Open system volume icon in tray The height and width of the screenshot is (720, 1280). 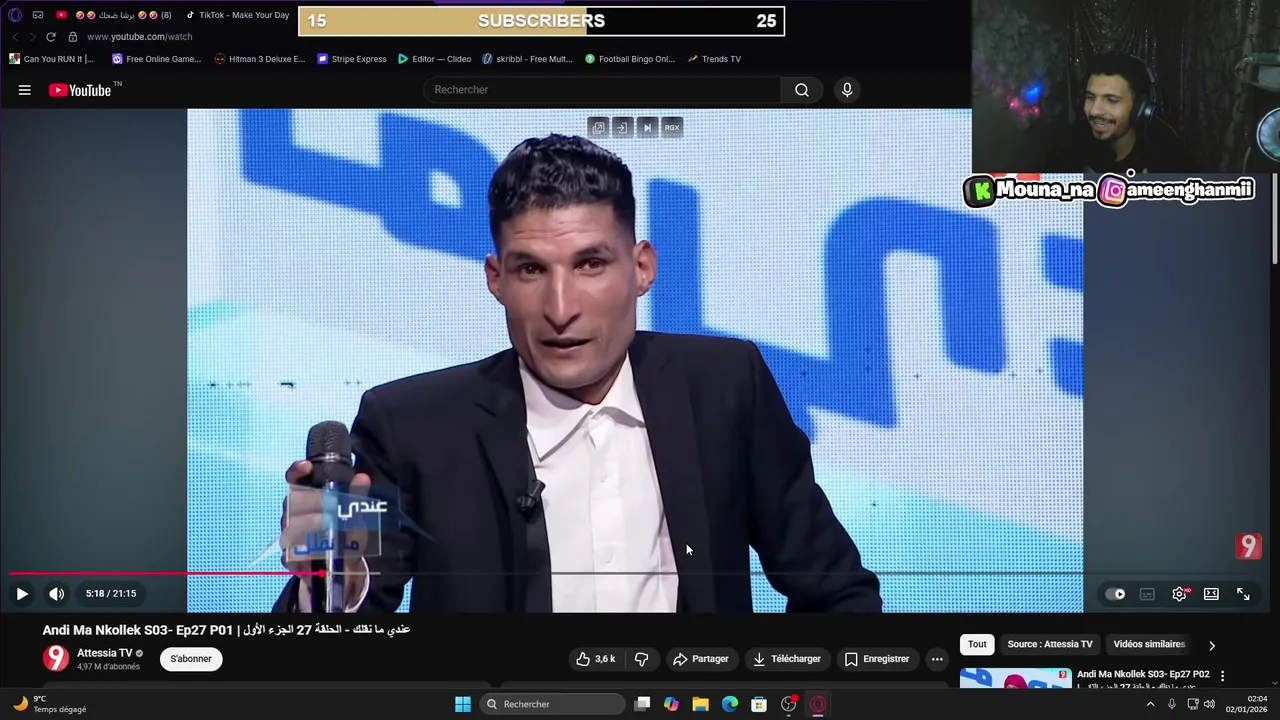[x=1210, y=704]
